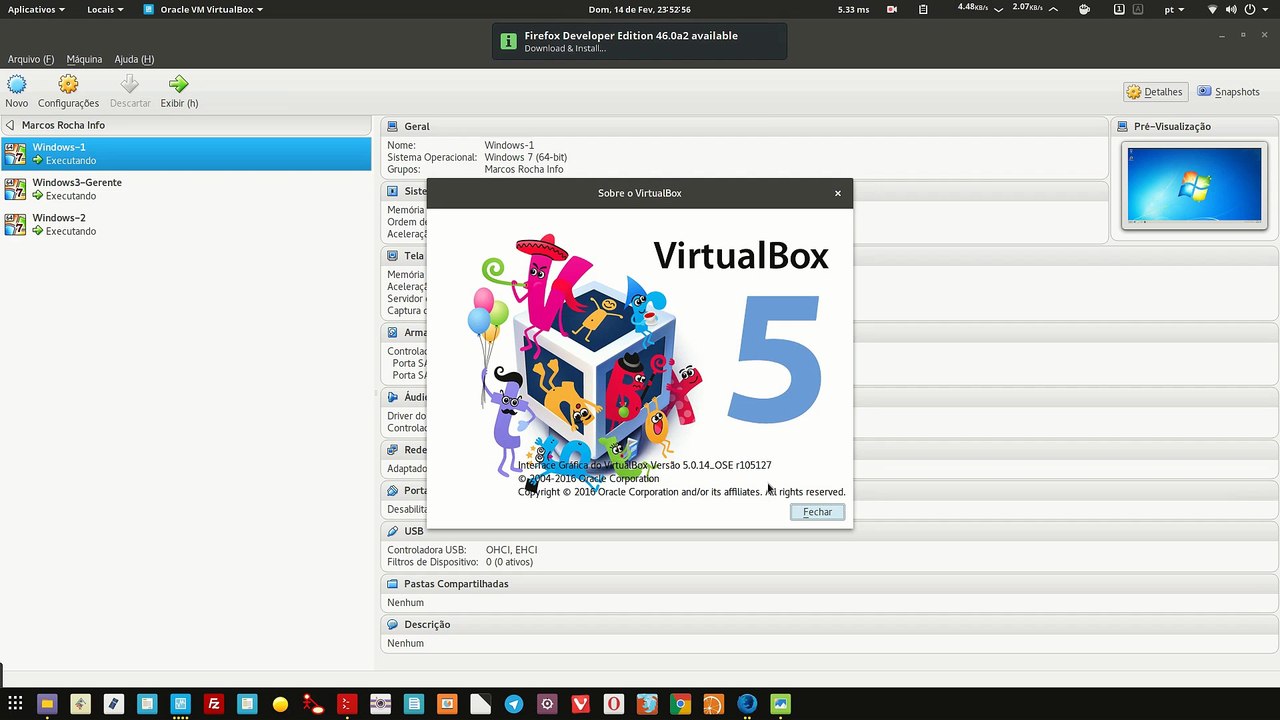1280x720 pixels.
Task: Open the Locais menu
Action: (105, 9)
